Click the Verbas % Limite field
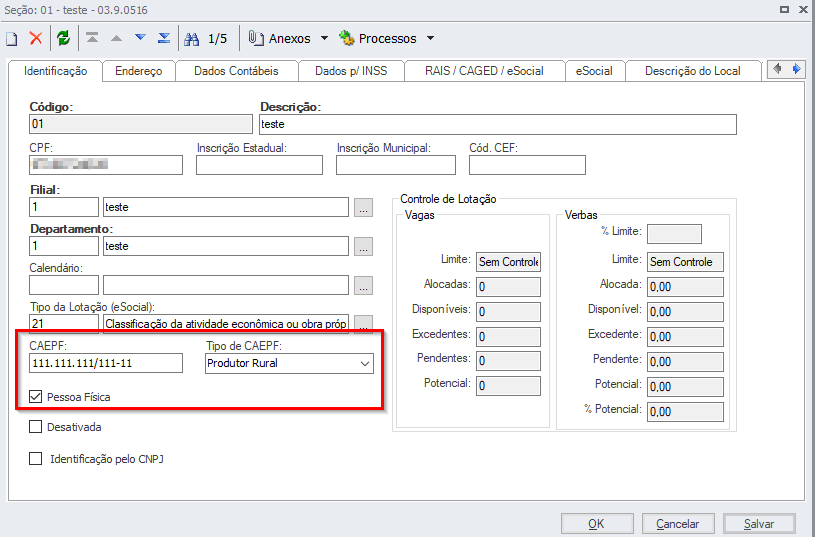This screenshot has height=537, width=815. 674,233
